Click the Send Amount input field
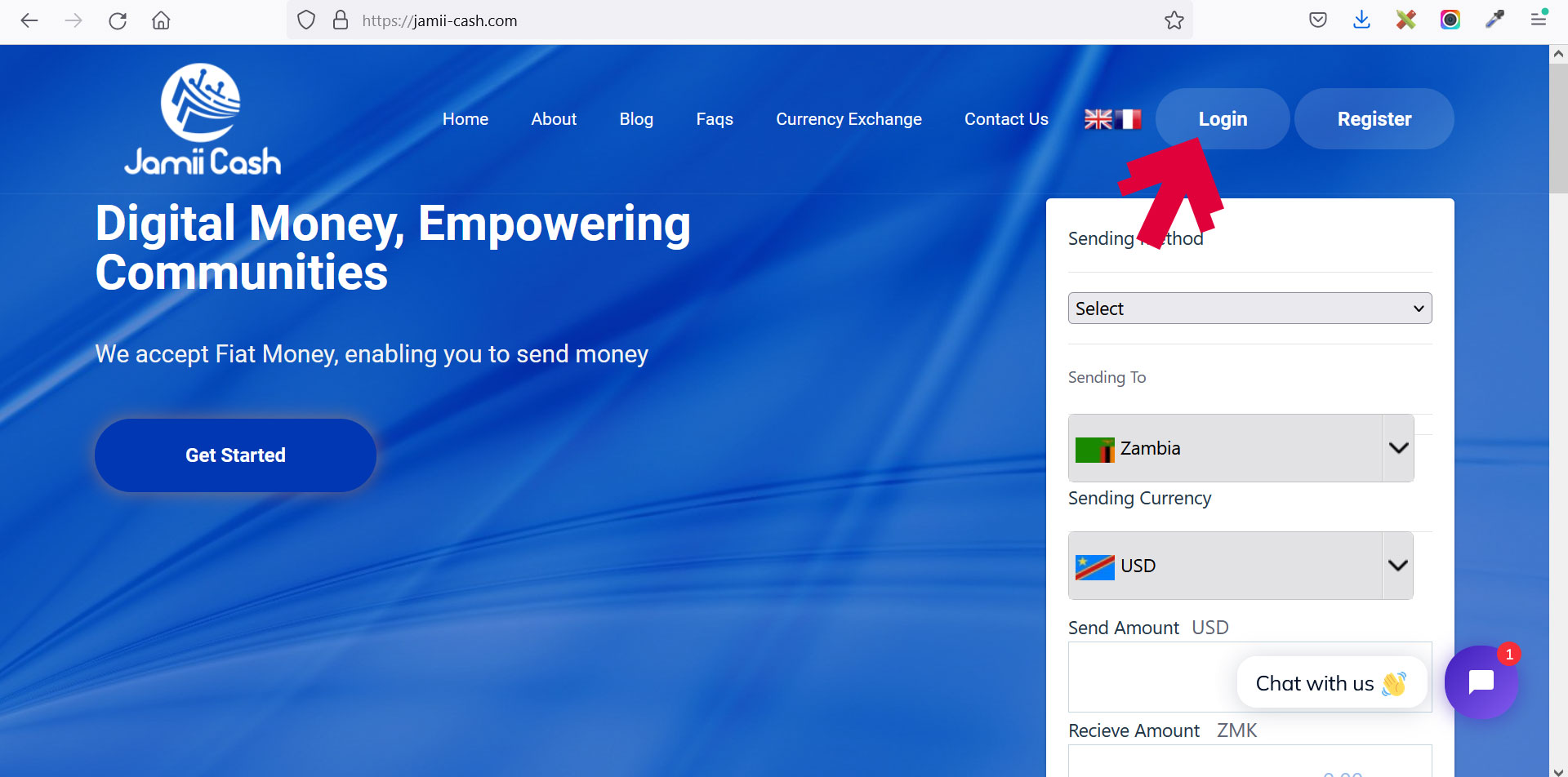 pyautogui.click(x=1151, y=677)
